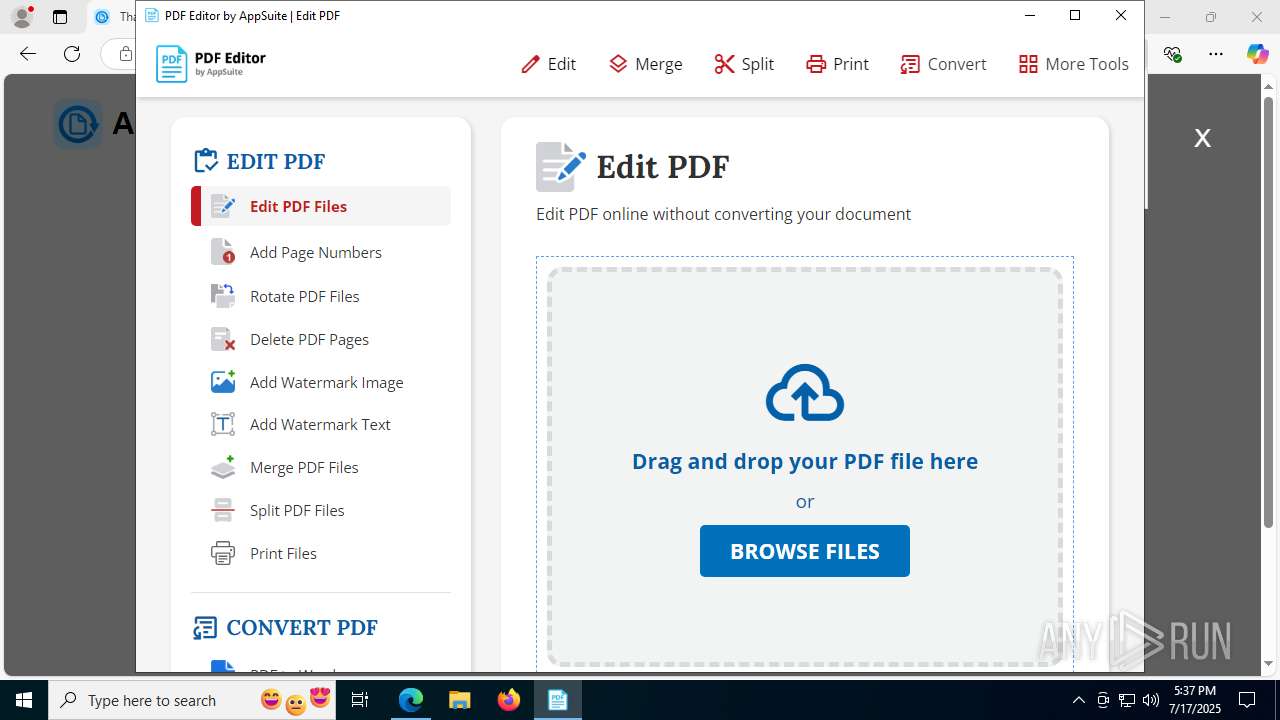Open the network icon in tray
The height and width of the screenshot is (720, 1280).
tap(1127, 700)
